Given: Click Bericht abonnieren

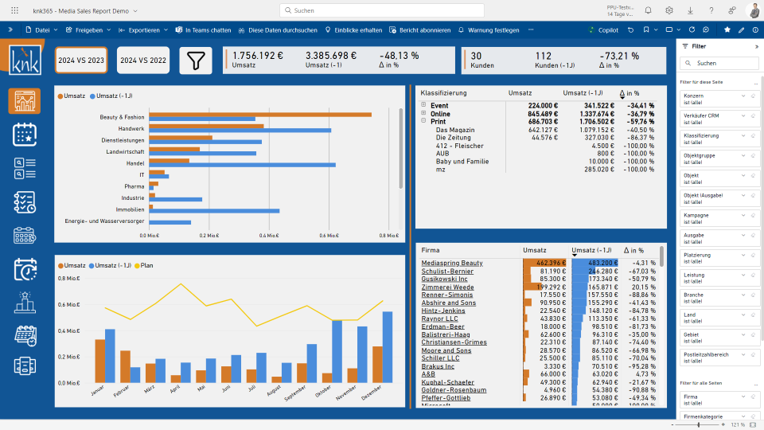Looking at the screenshot, I should (x=420, y=30).
